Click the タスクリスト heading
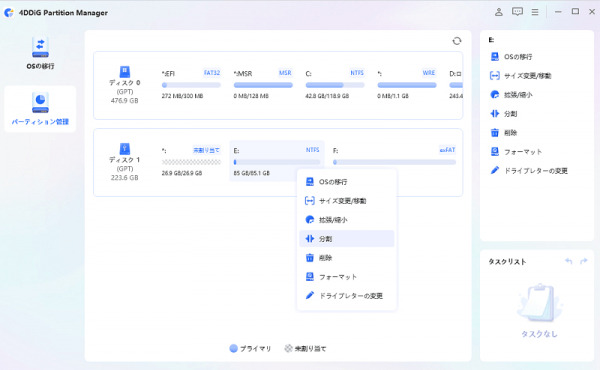Viewport: 600px width, 370px height. point(507,261)
